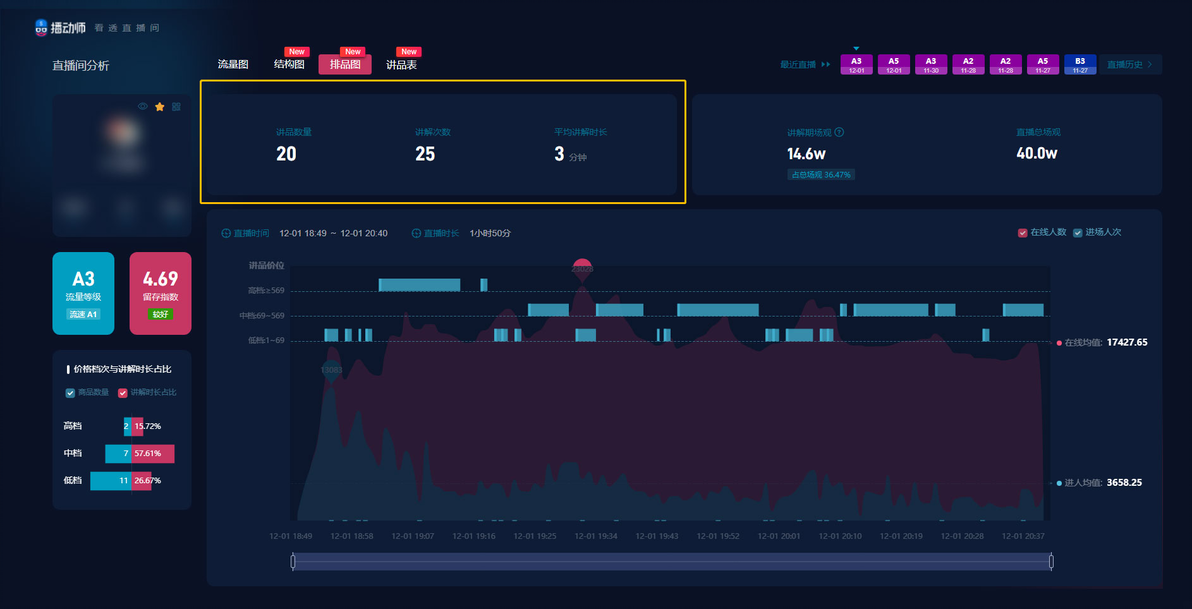The height and width of the screenshot is (609, 1192).
Task: Click the right handle of timeline range slider
Action: click(1051, 562)
